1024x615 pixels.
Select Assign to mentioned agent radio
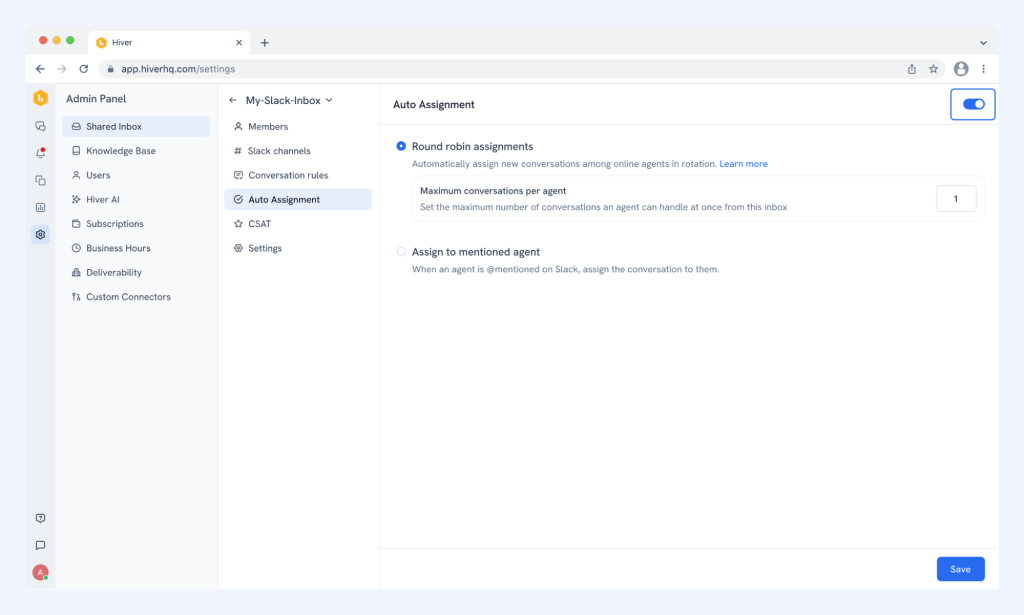pos(401,251)
